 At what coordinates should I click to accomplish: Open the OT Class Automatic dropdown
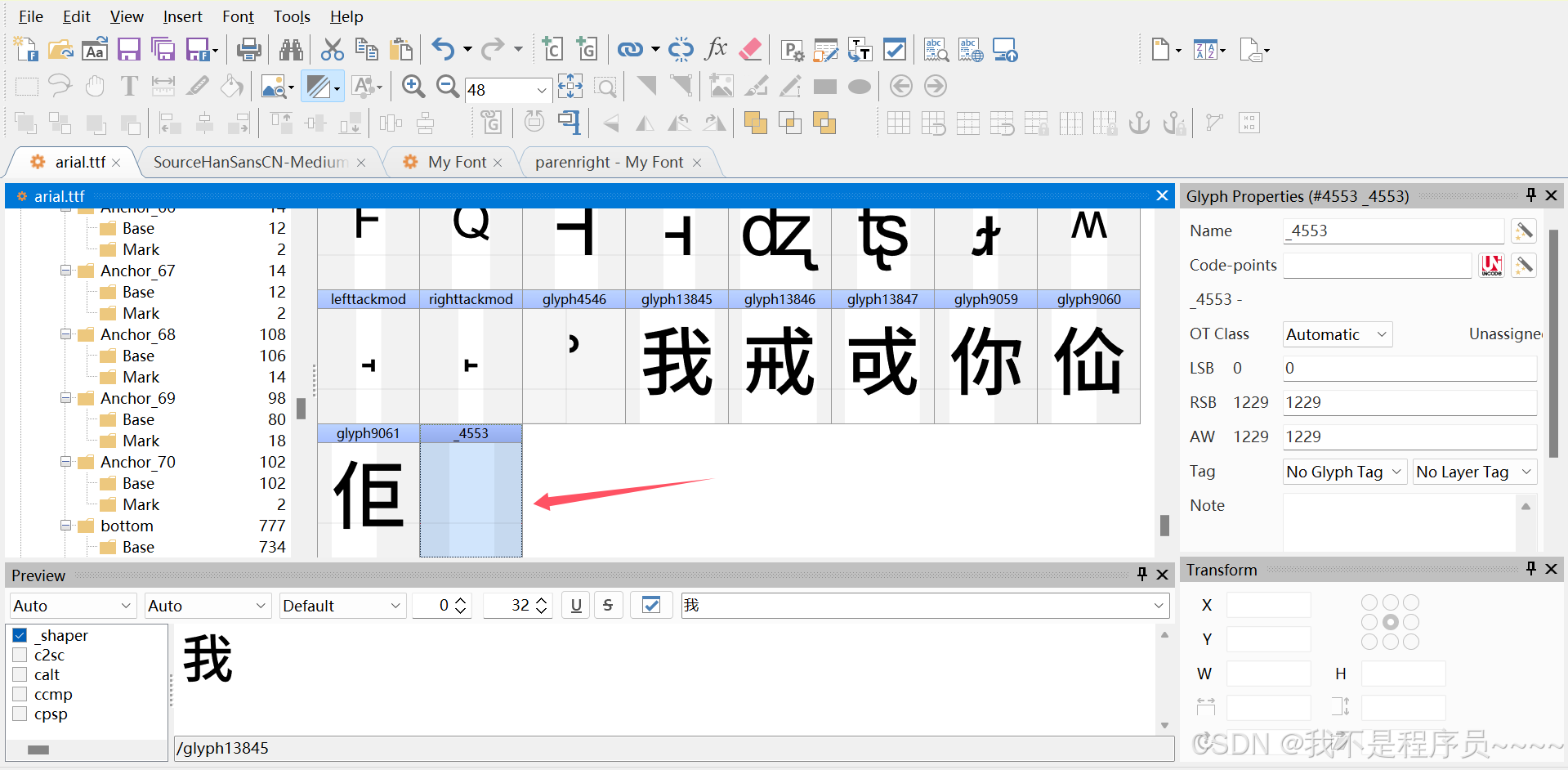tap(1336, 334)
